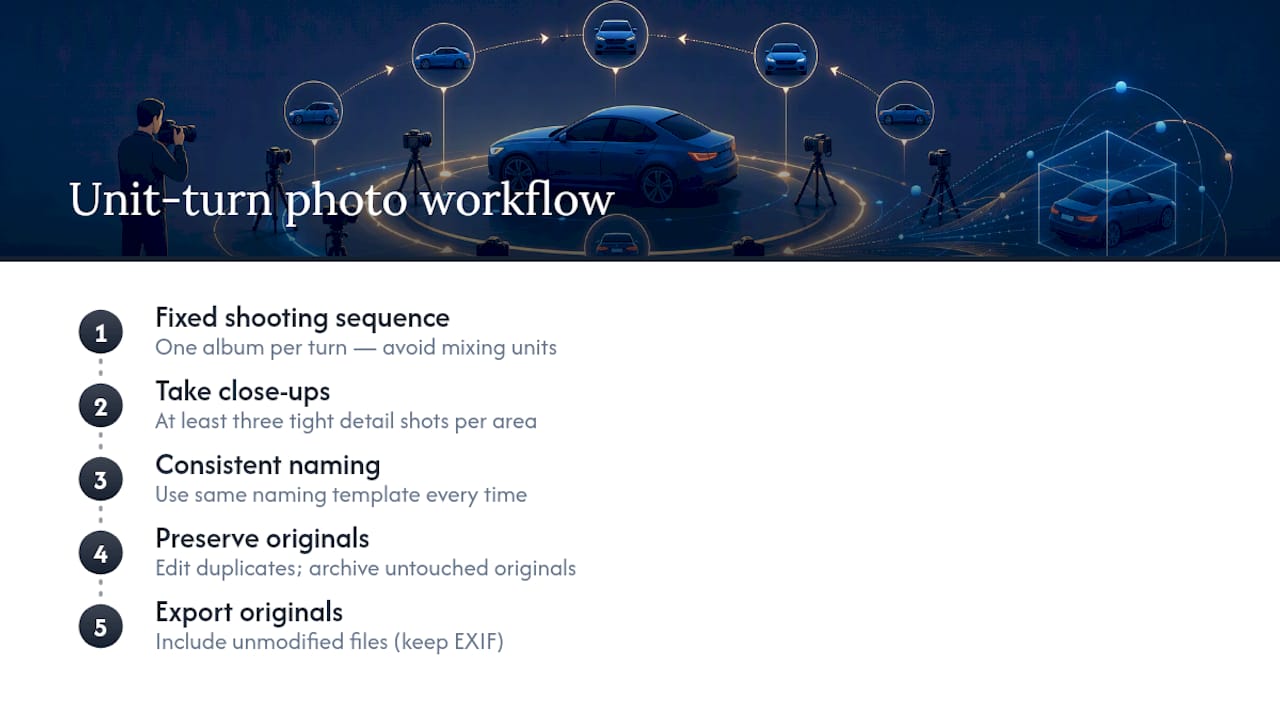Click the photographer figure holding a camera

[x=153, y=175]
